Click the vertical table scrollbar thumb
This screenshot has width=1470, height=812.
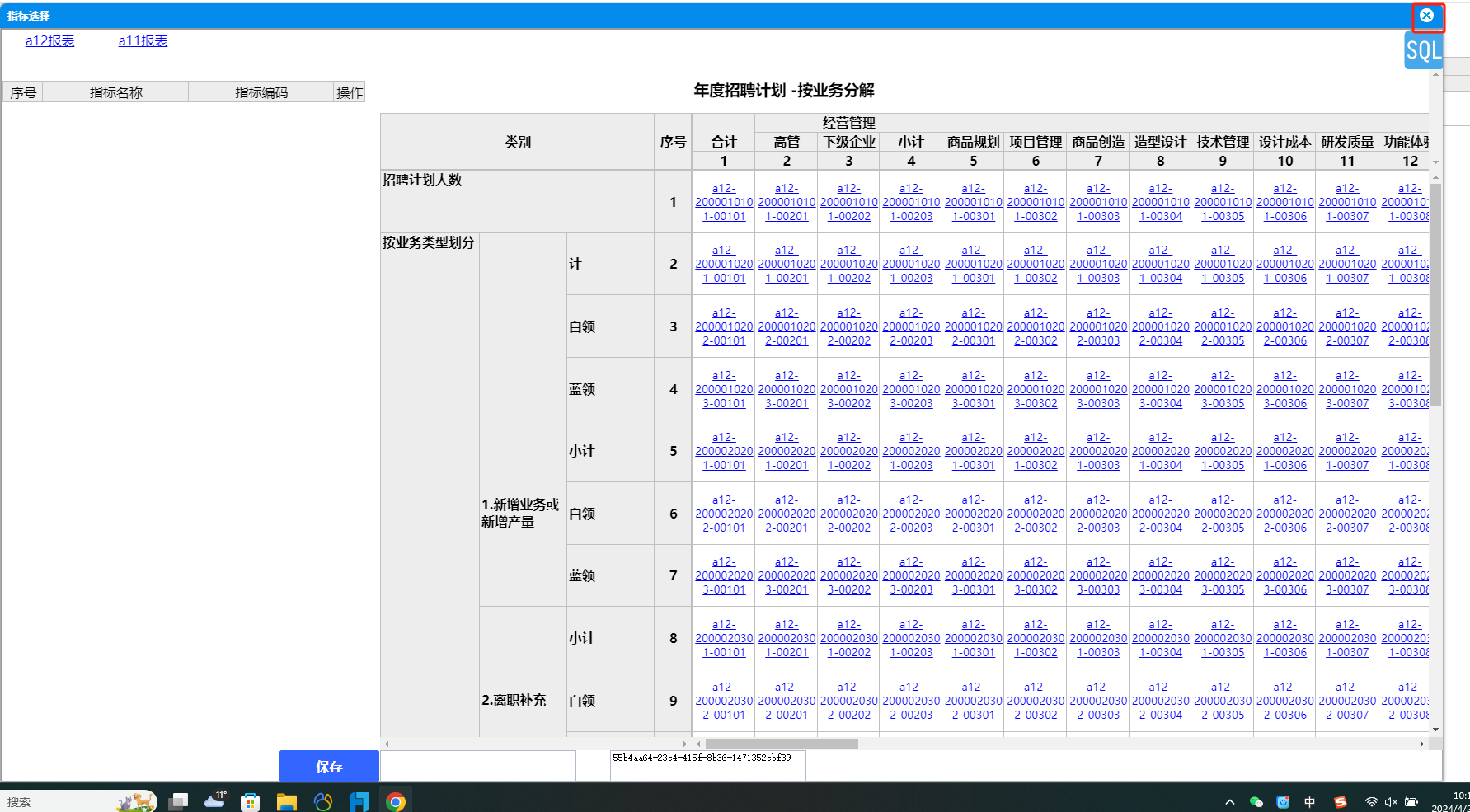(x=1435, y=295)
